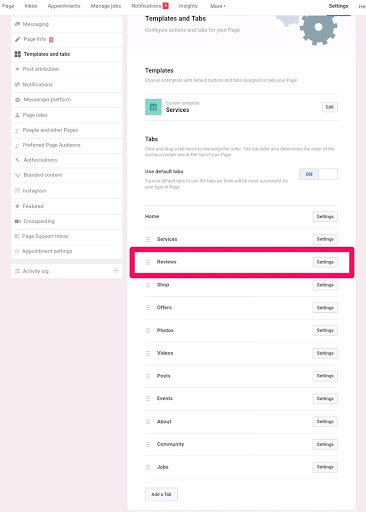Viewport: 366px width, 512px height.
Task: Toggle the Use default tabs switch
Action: pos(318,174)
